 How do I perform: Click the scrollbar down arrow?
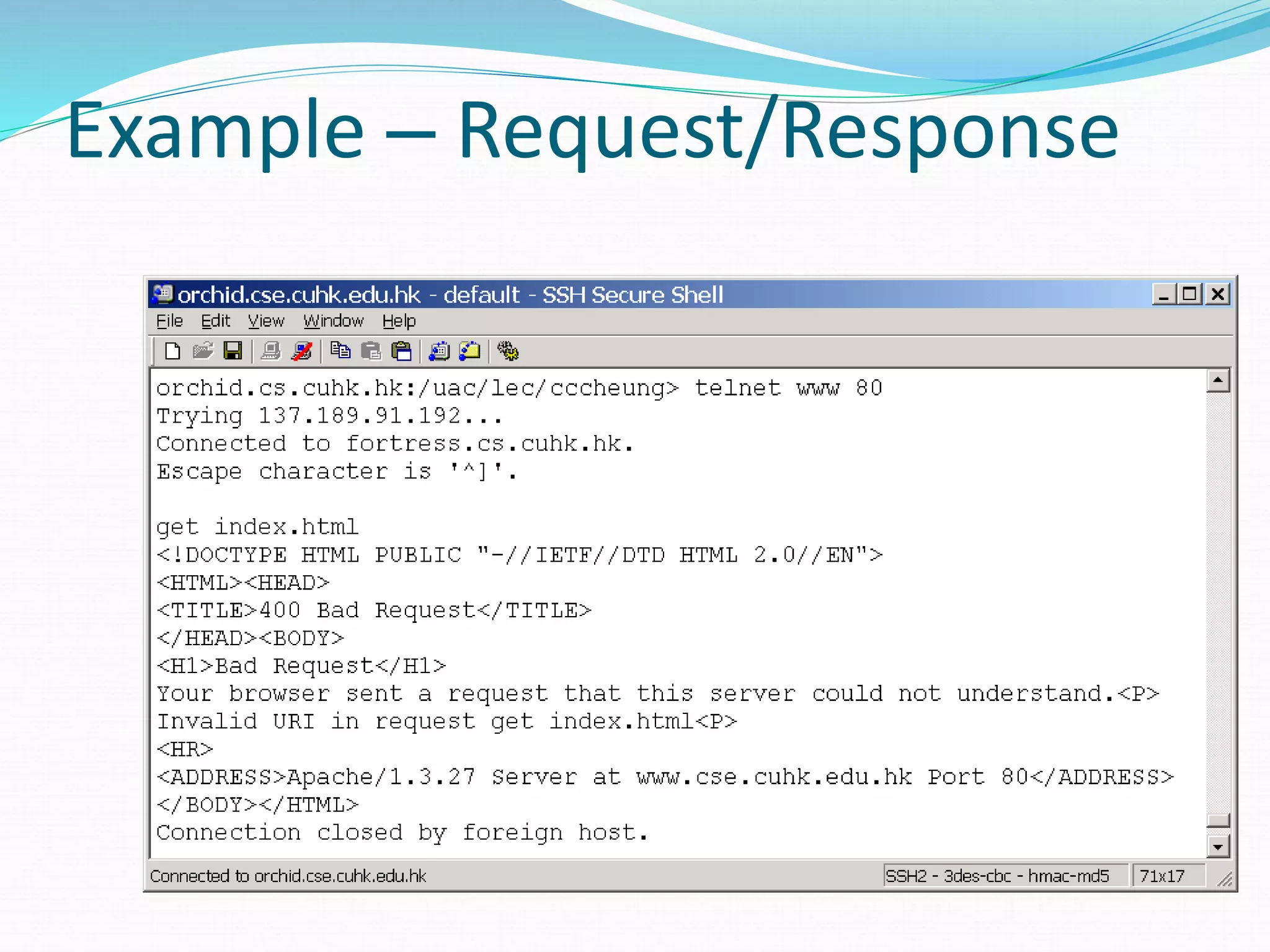tap(1218, 846)
